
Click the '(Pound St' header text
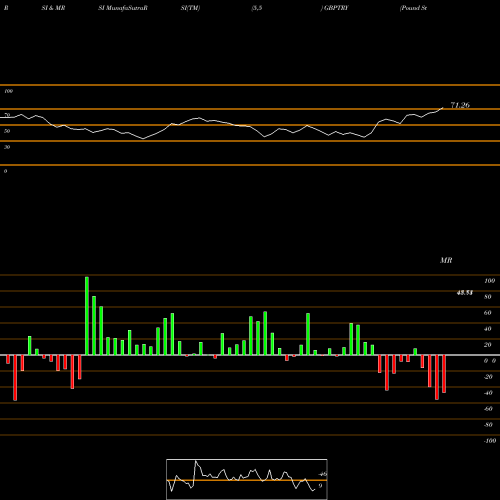[x=413, y=8]
